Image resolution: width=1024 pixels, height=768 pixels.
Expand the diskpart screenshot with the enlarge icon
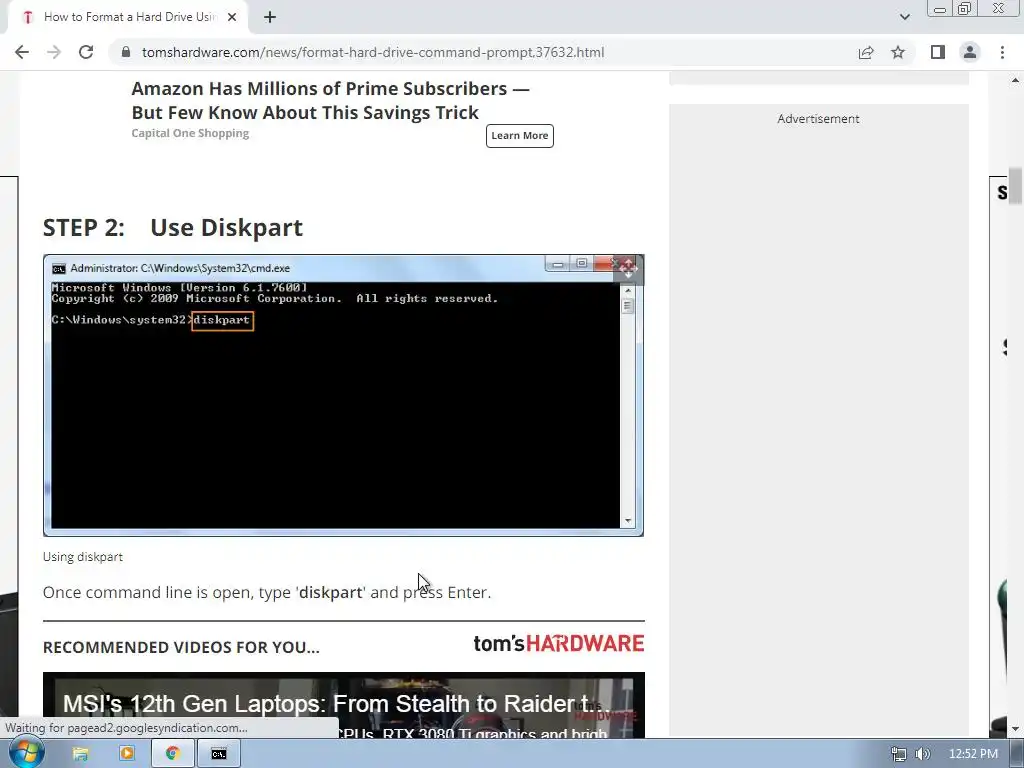[x=628, y=269]
